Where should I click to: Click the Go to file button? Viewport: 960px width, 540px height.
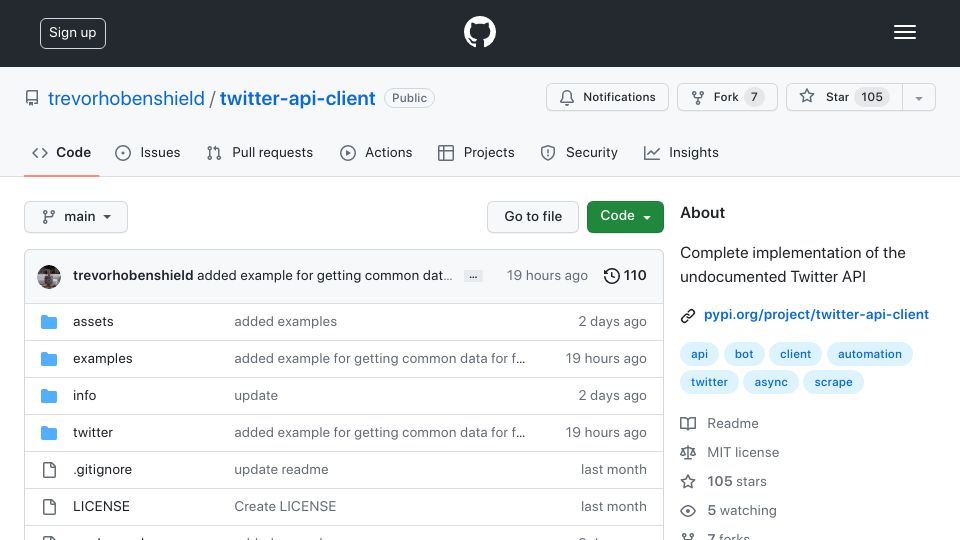(x=533, y=217)
